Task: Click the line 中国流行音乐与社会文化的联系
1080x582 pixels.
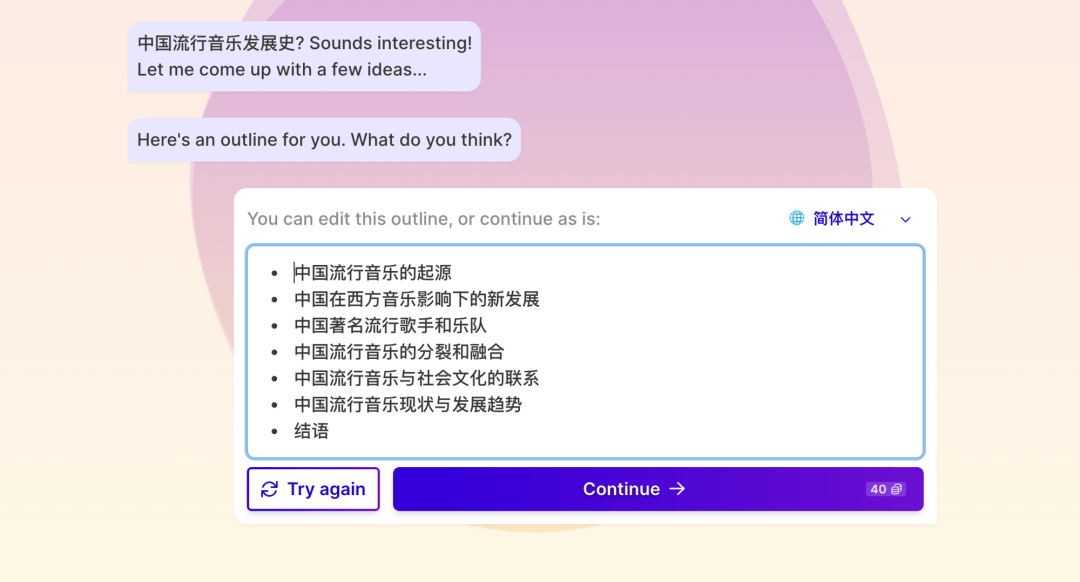Action: click(x=415, y=378)
